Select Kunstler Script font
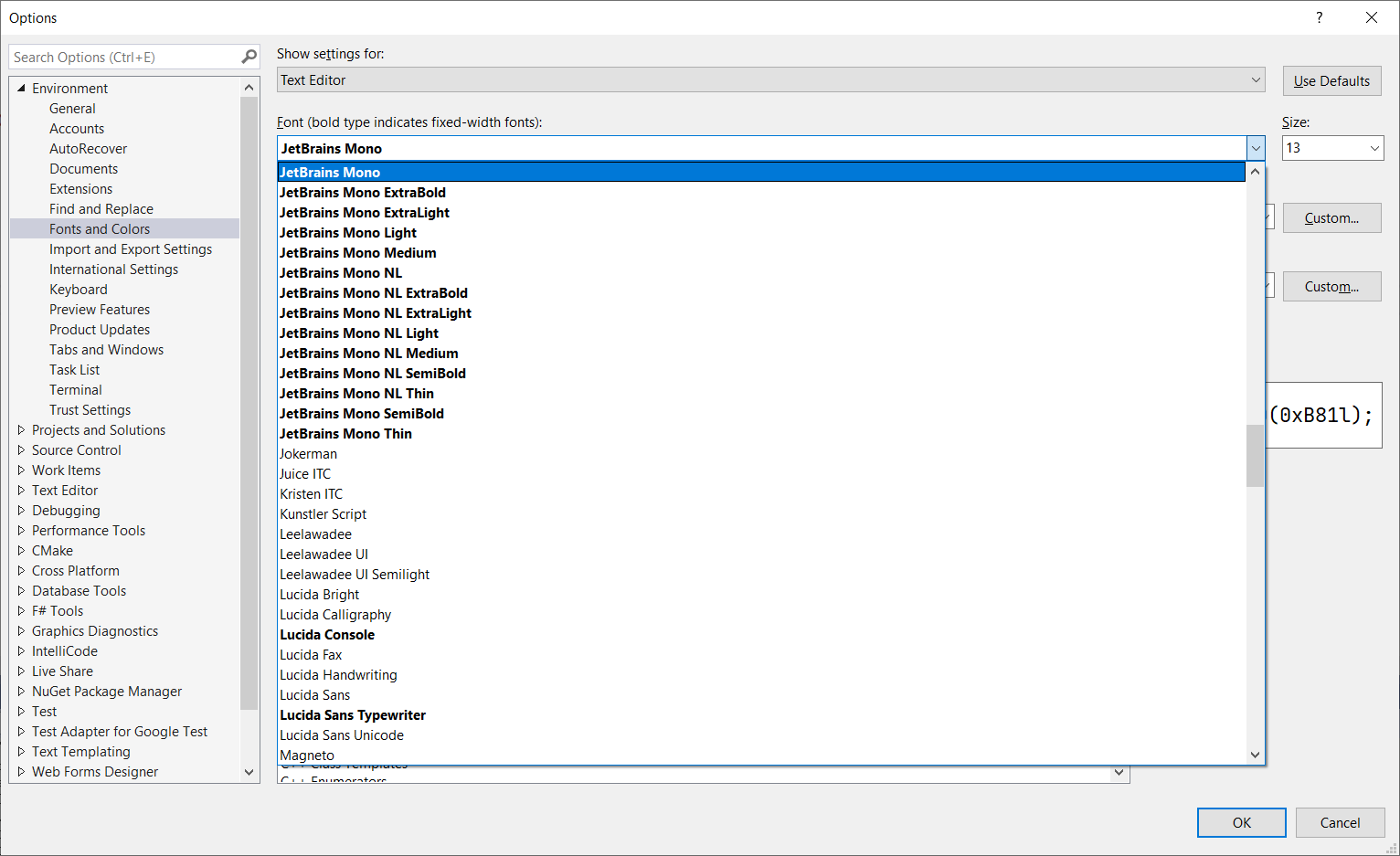 click(761, 513)
